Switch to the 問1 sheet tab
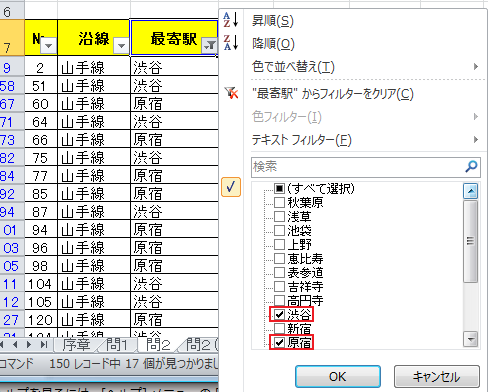This screenshot has width=488, height=392. pos(117,345)
